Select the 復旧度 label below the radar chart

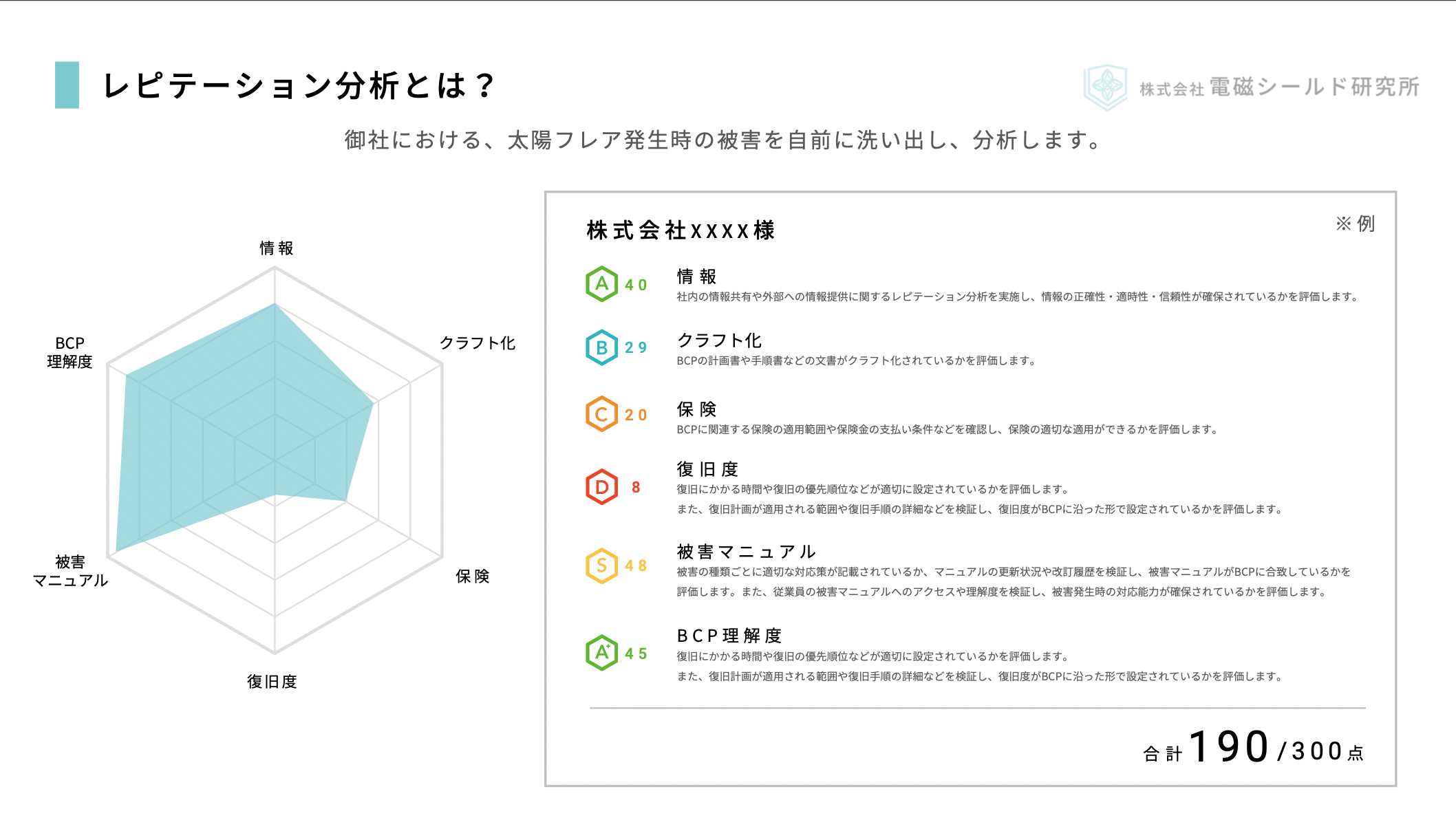pyautogui.click(x=272, y=681)
